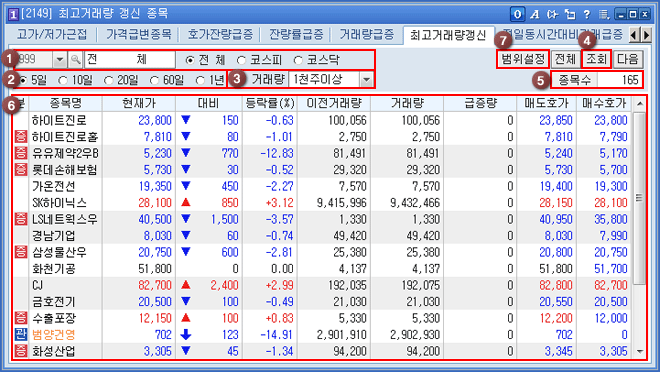Image resolution: width=660 pixels, height=372 pixels.
Task: Click the help question mark icon
Action: point(587,15)
